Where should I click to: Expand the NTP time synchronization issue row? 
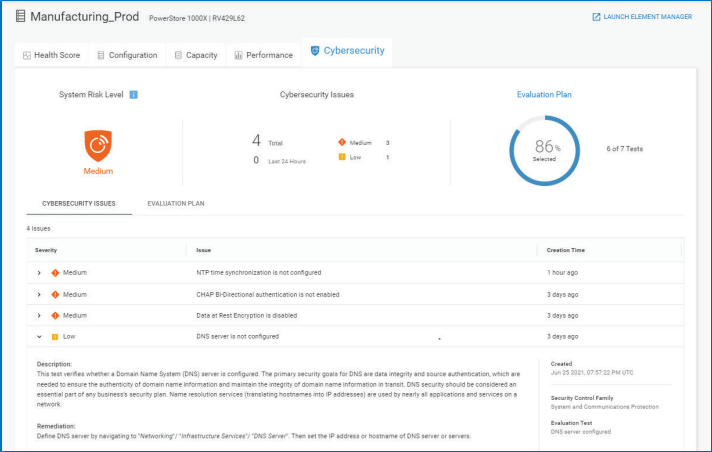[39, 273]
